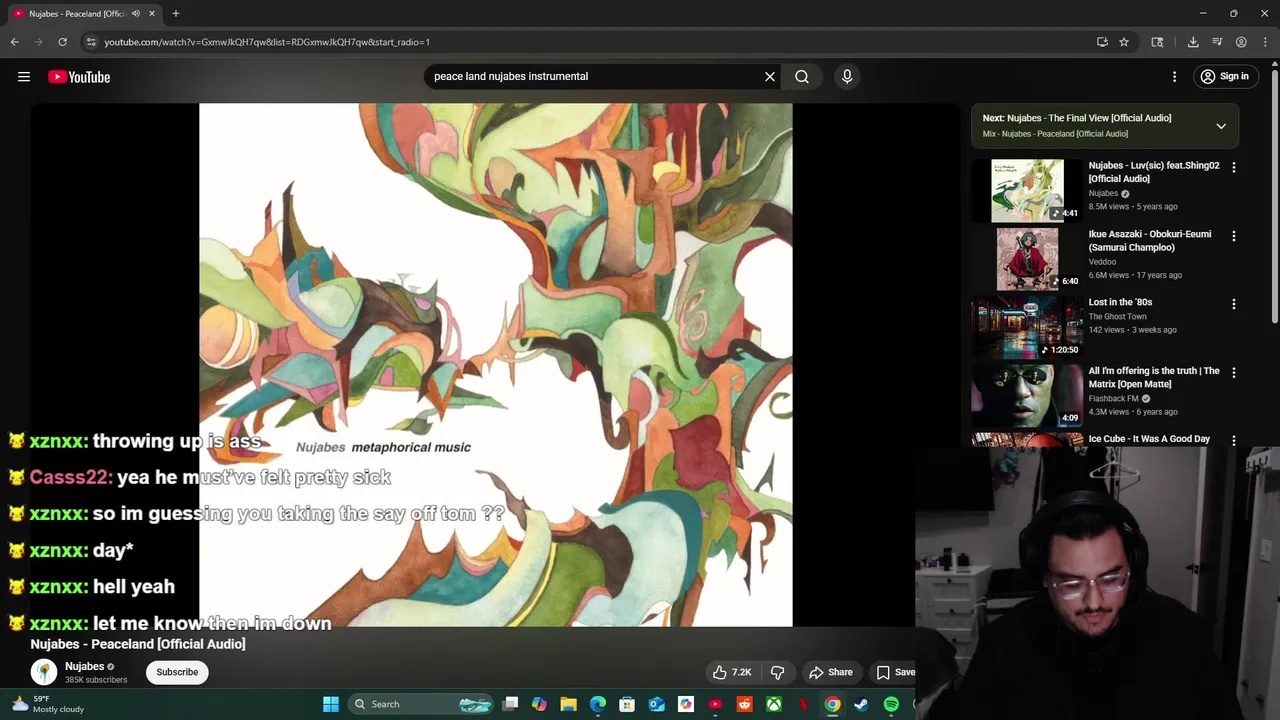Open Reddit app from the taskbar
1280x720 pixels.
745,704
